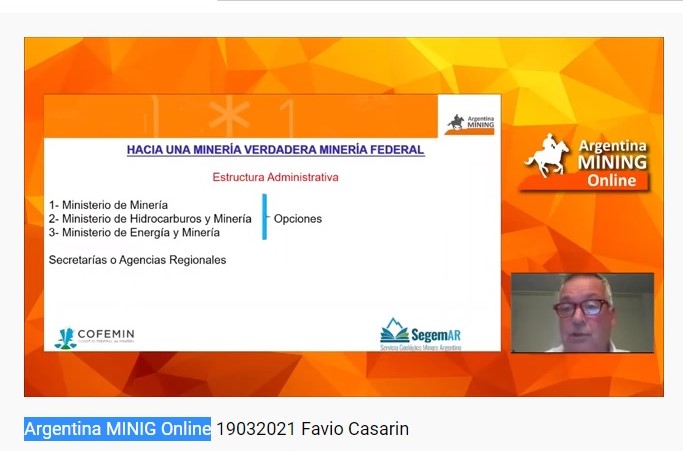Image resolution: width=683 pixels, height=451 pixels.
Task: Click the '1- Ministerio de Minería' line
Action: [x=108, y=205]
